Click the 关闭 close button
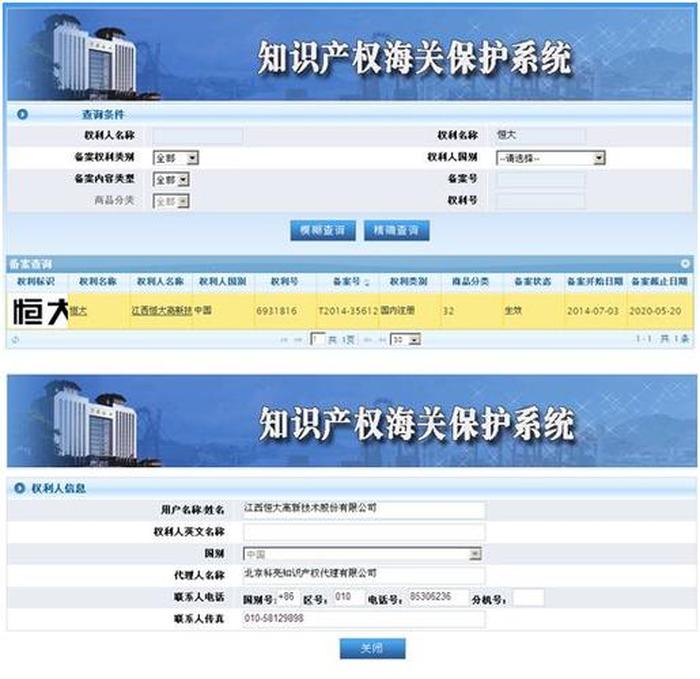 pyautogui.click(x=372, y=648)
